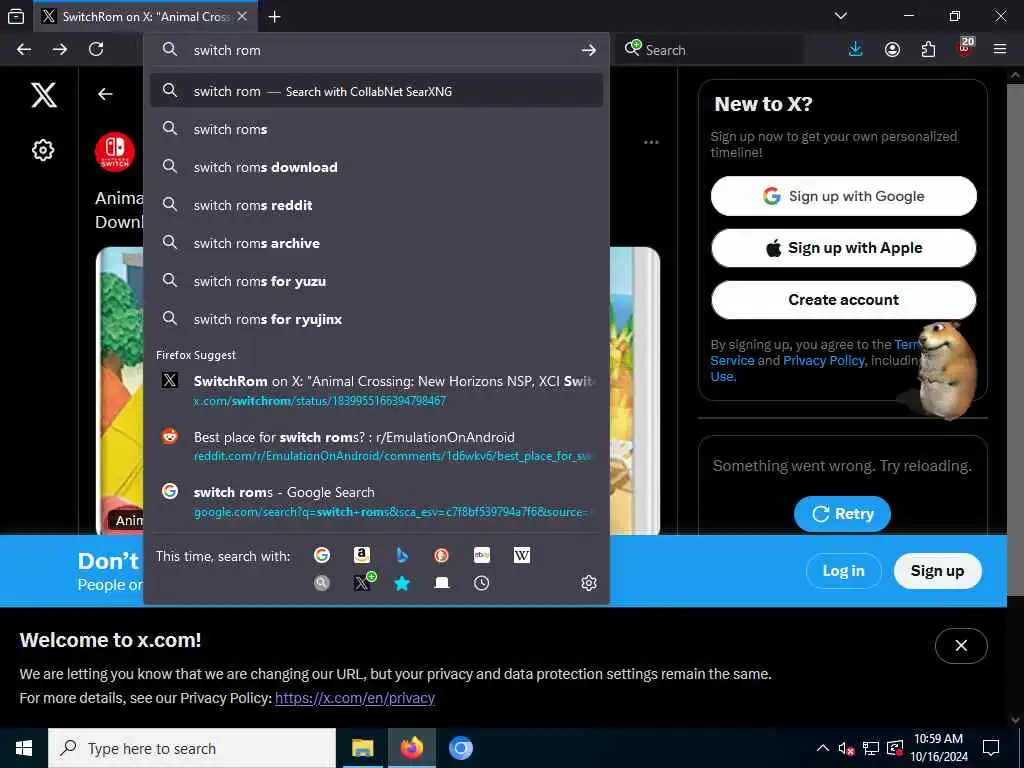Click the Log in button
1024x768 pixels.
[843, 571]
